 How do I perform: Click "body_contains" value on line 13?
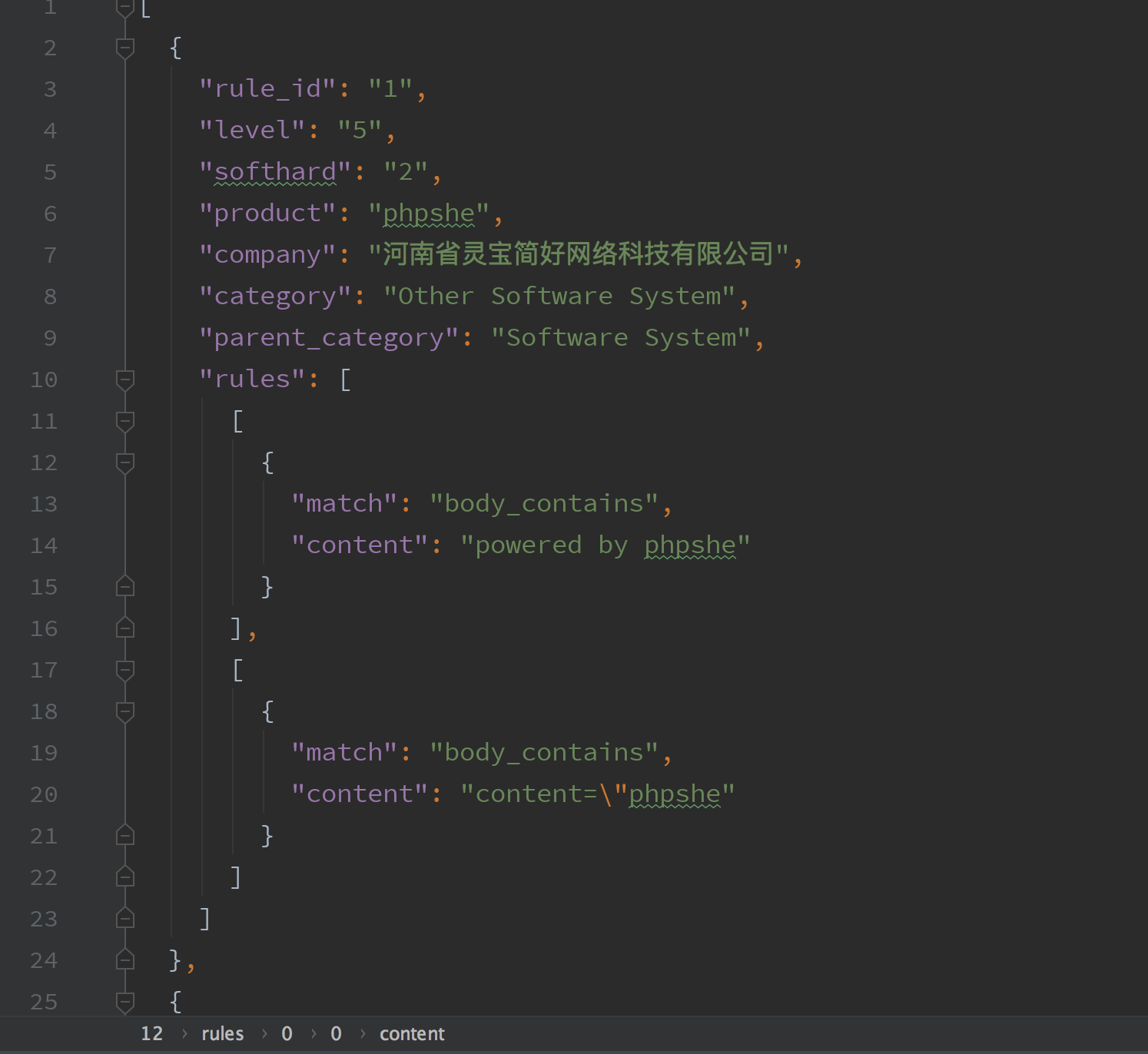point(544,504)
